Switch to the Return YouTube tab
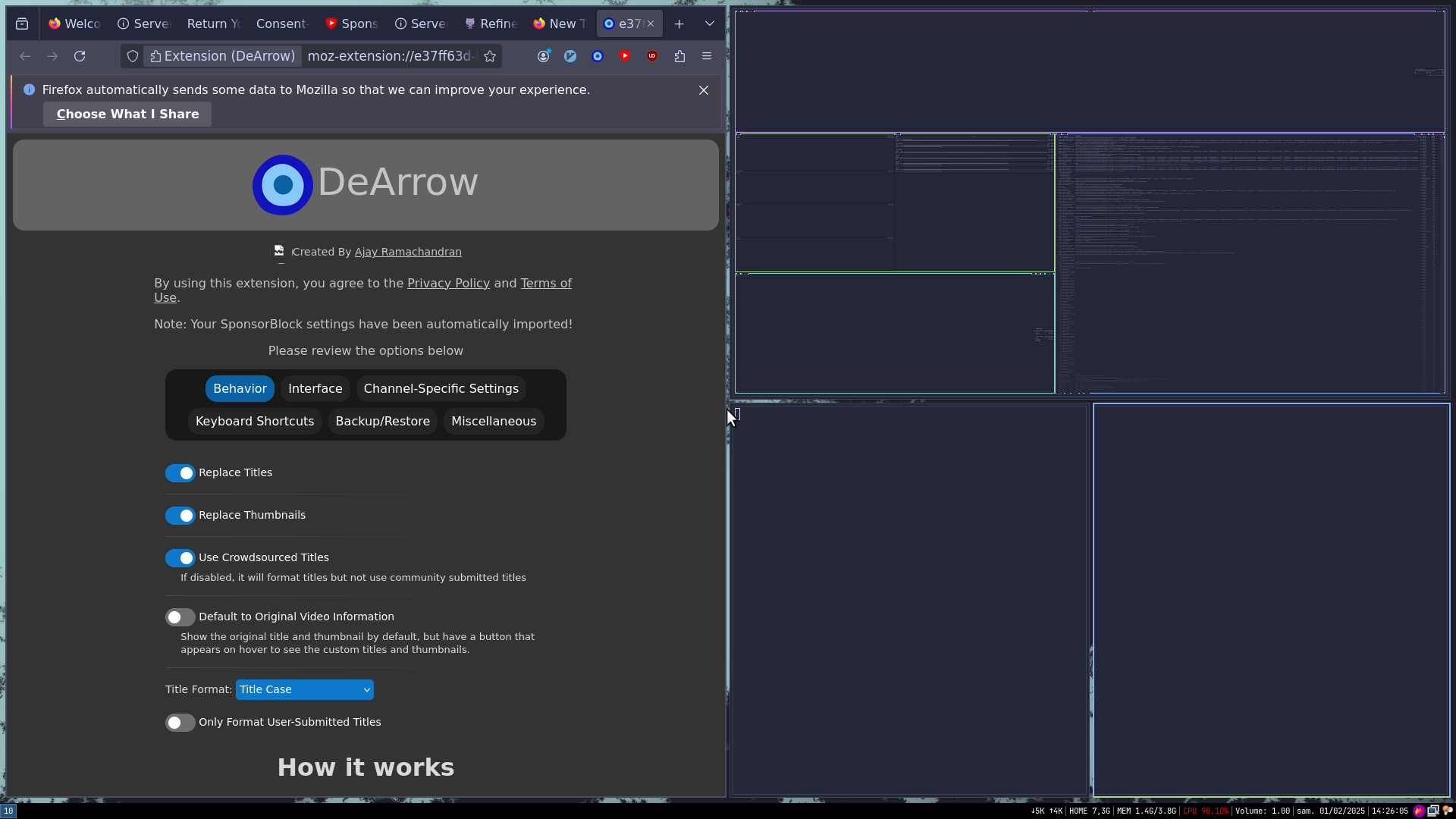The image size is (1456, 819). [x=213, y=24]
